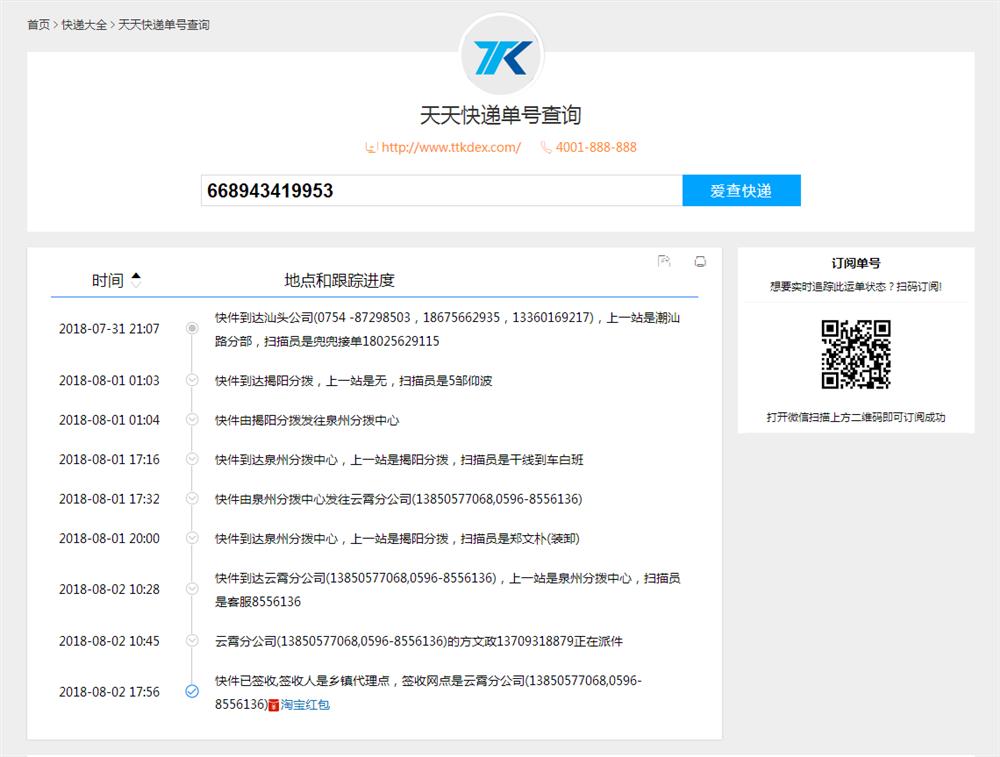Image resolution: width=1000 pixels, height=757 pixels.
Task: Open the http://www.ttkdex.com/ website link
Action: pyautogui.click(x=451, y=147)
